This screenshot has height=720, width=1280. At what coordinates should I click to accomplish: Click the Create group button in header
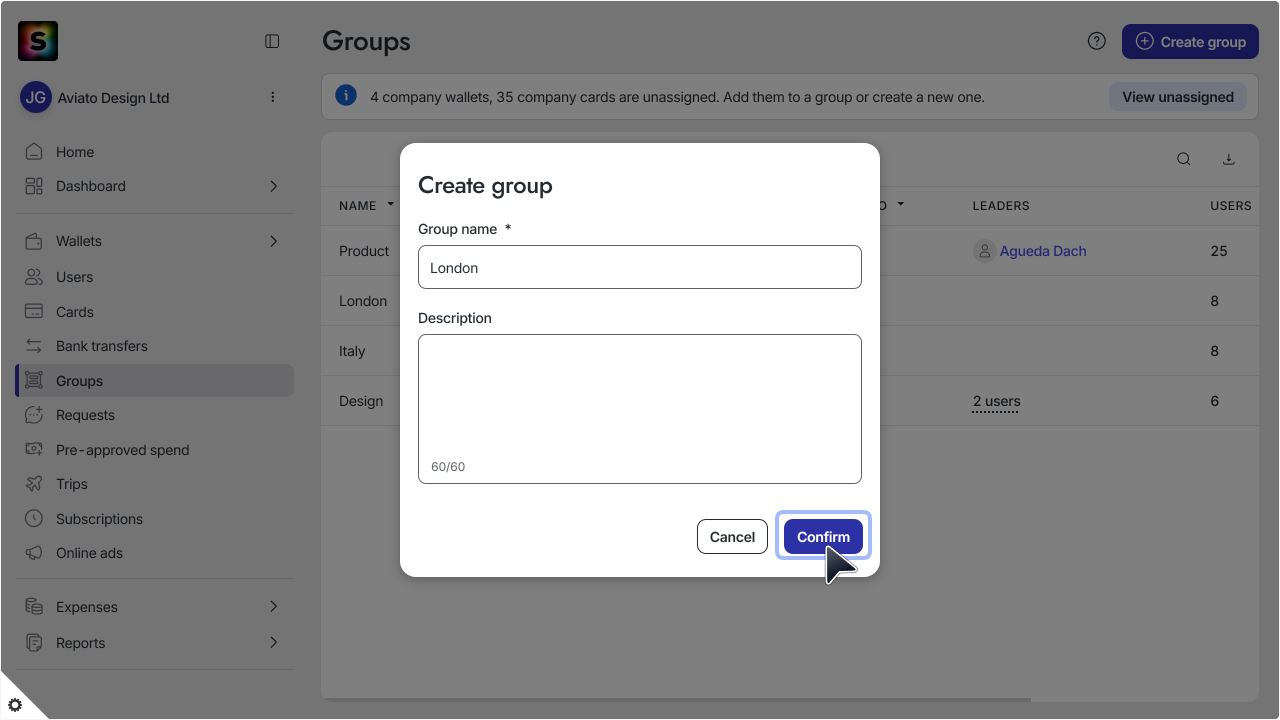1190,41
